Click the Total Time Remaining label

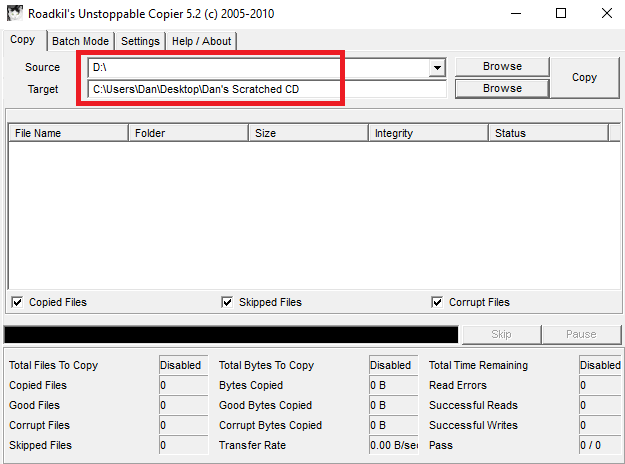[478, 365]
